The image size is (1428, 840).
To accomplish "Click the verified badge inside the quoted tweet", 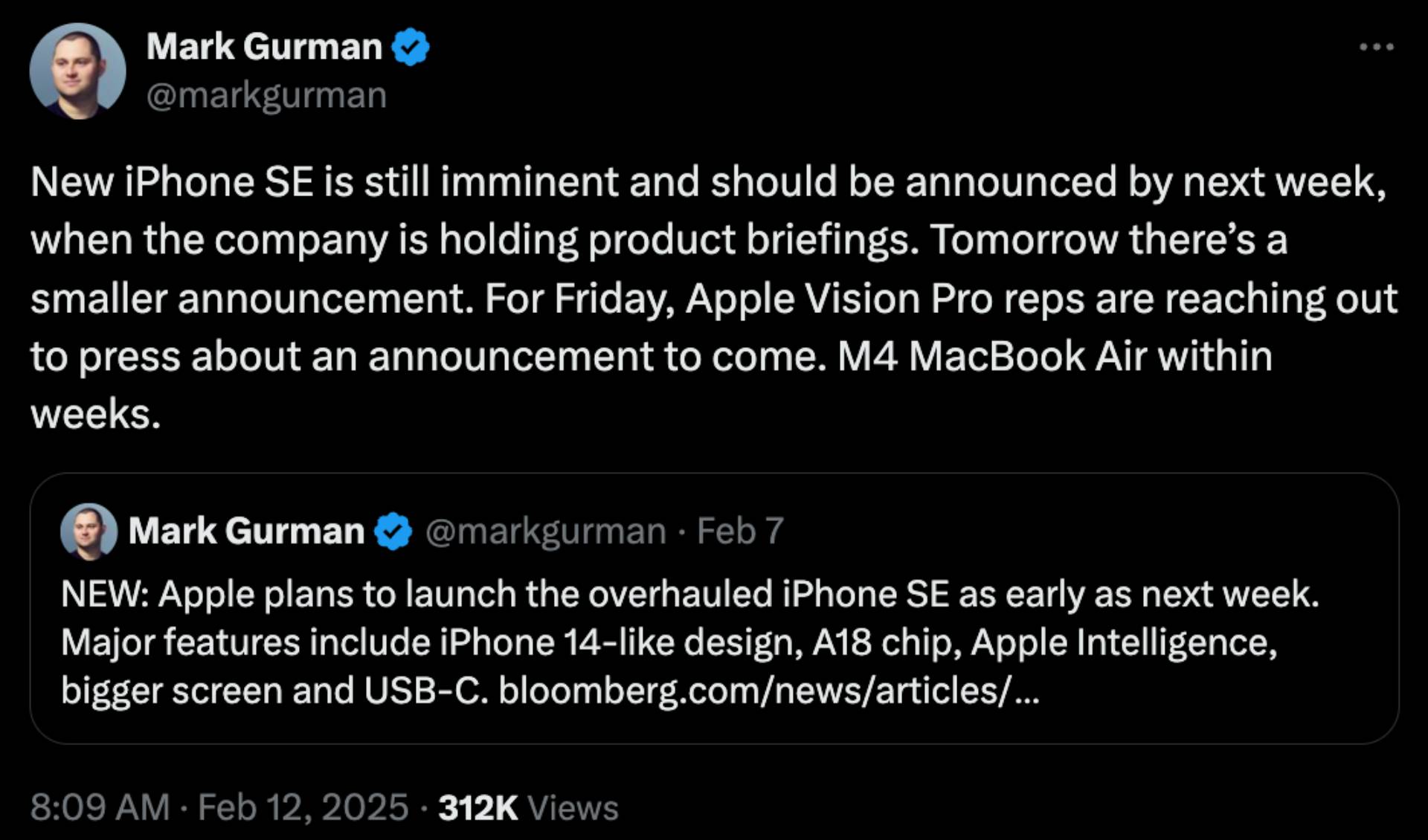I will [393, 532].
